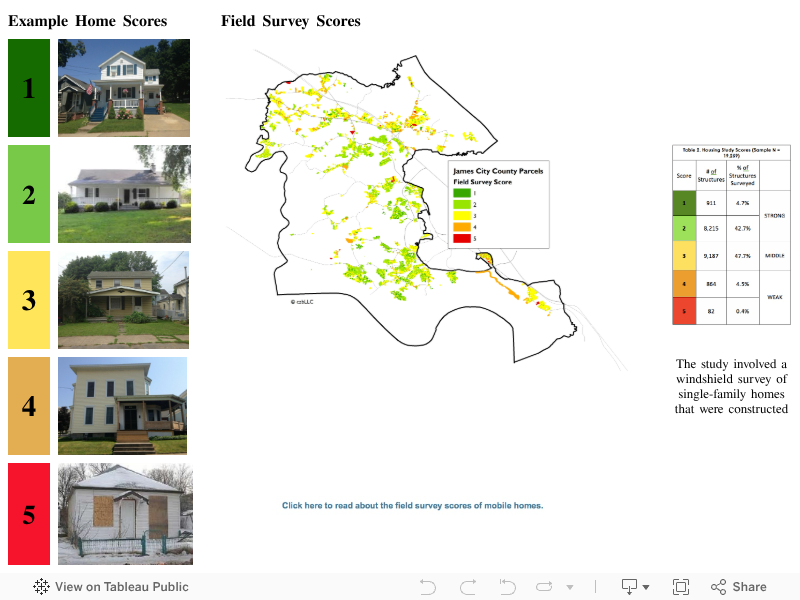Click the Tableau Public logo icon
Image resolution: width=800 pixels, height=600 pixels.
(42, 587)
